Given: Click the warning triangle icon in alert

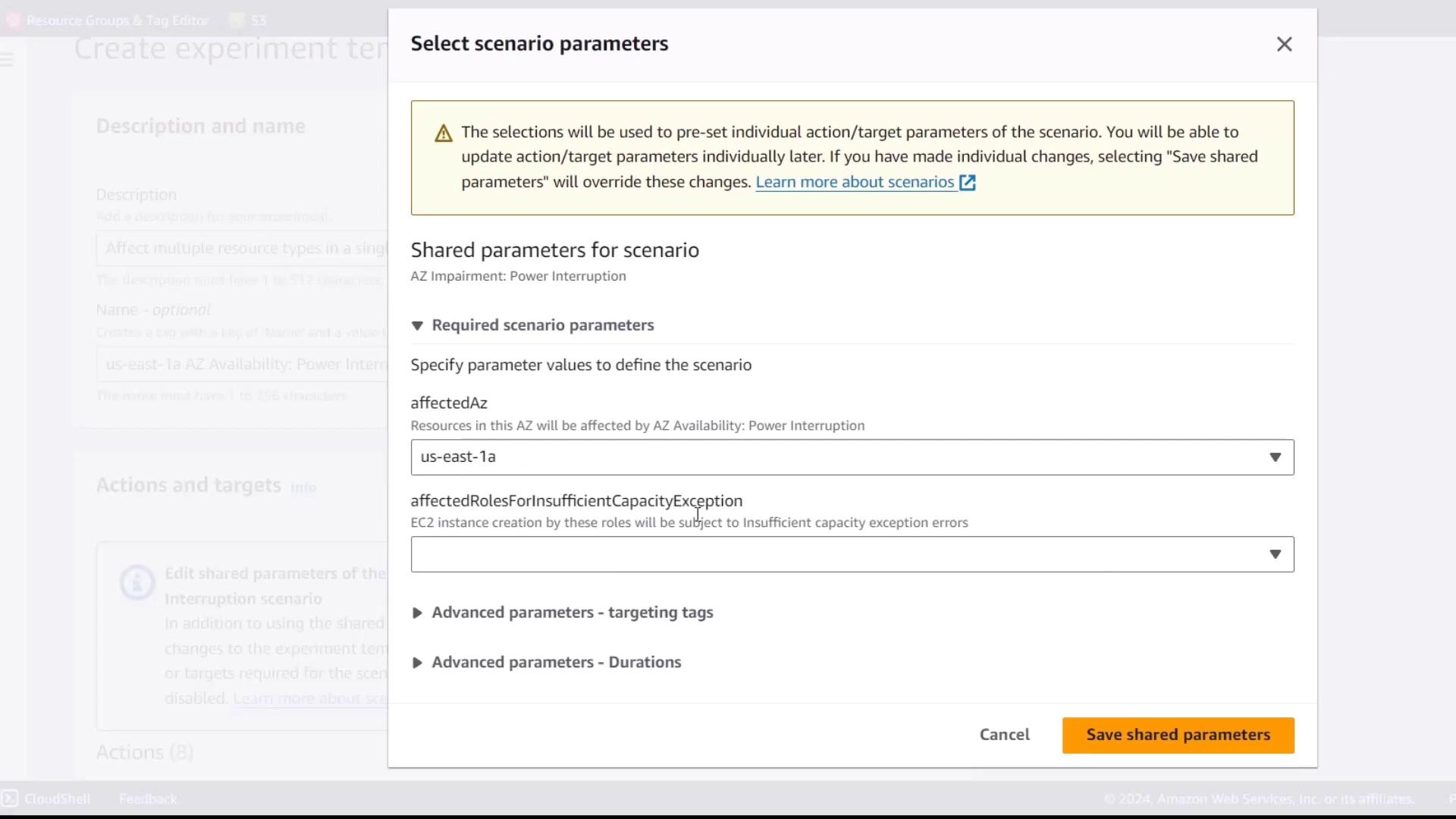Looking at the screenshot, I should click(444, 134).
